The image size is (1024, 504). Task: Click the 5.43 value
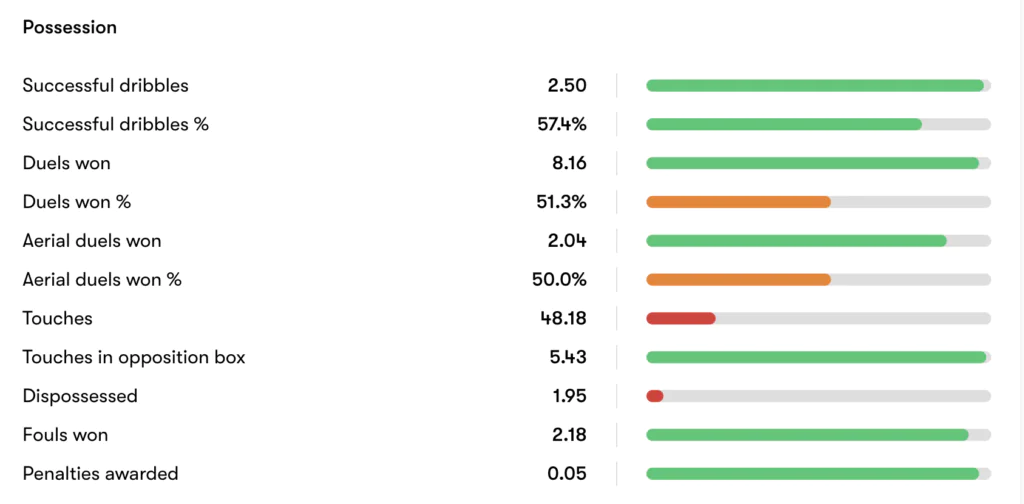(567, 357)
